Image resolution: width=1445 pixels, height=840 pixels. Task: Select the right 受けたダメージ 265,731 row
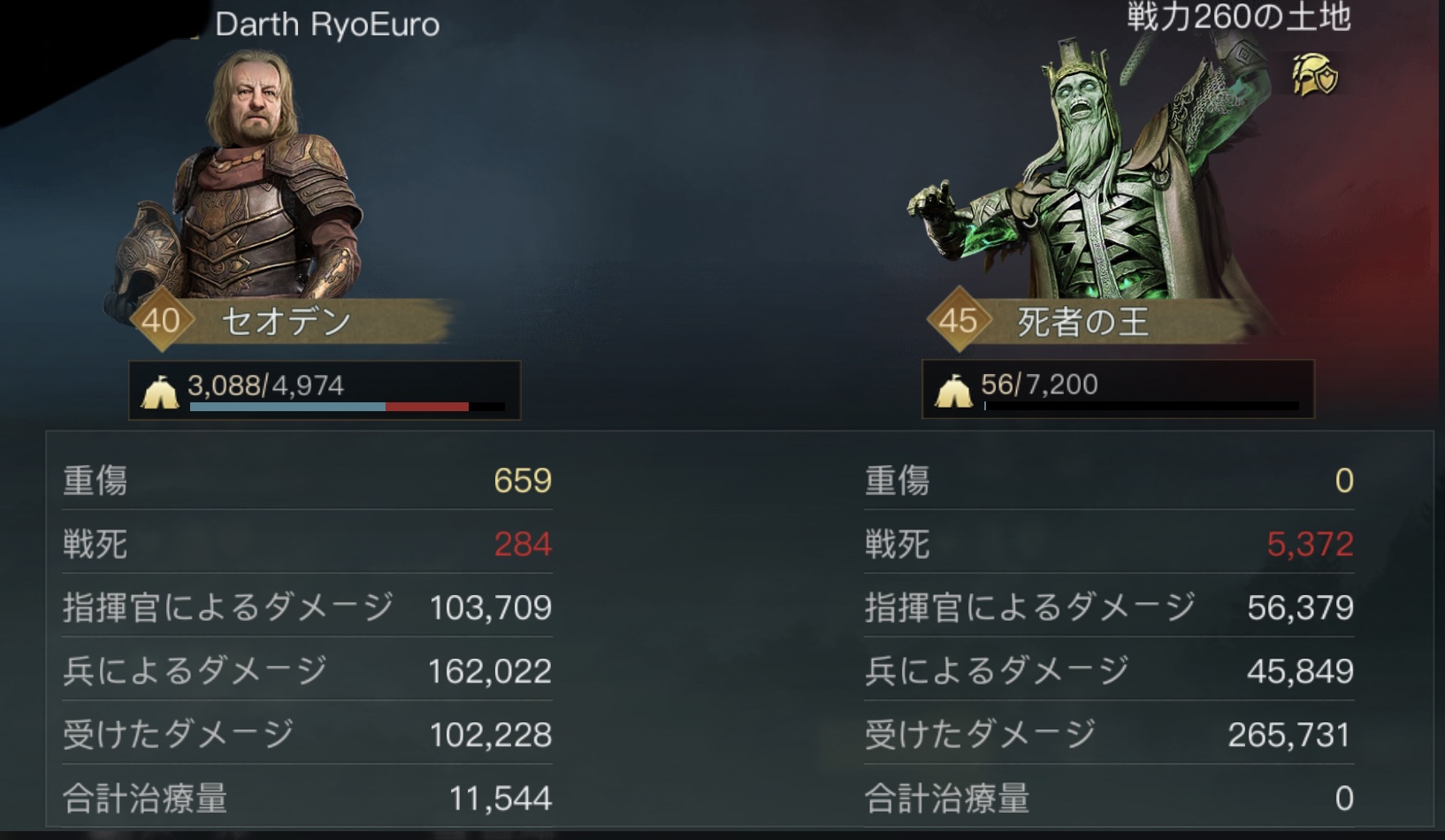click(x=1109, y=735)
